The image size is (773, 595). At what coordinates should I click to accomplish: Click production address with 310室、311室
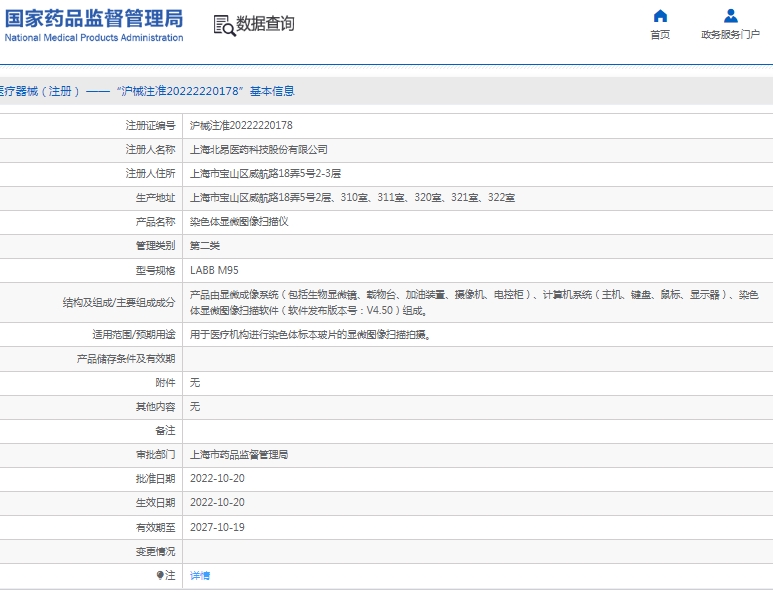tap(352, 198)
